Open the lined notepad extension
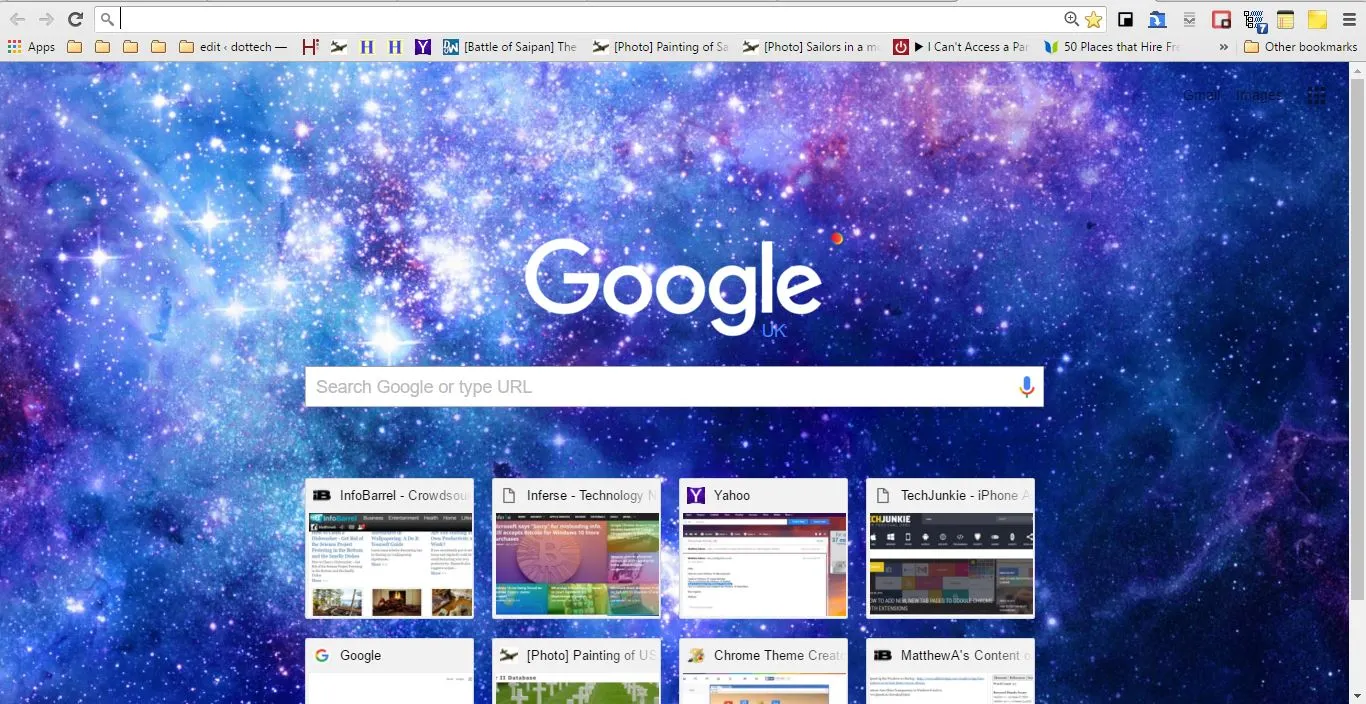The height and width of the screenshot is (704, 1366). 1285,19
